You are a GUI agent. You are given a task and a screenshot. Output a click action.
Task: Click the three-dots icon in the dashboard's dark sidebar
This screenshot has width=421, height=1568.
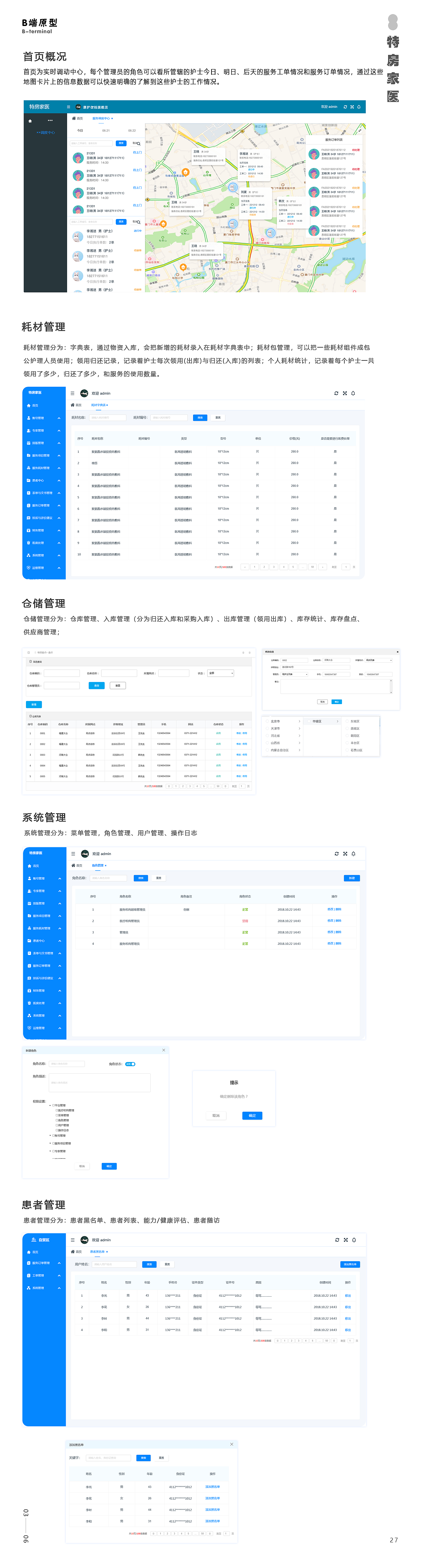(x=50, y=120)
